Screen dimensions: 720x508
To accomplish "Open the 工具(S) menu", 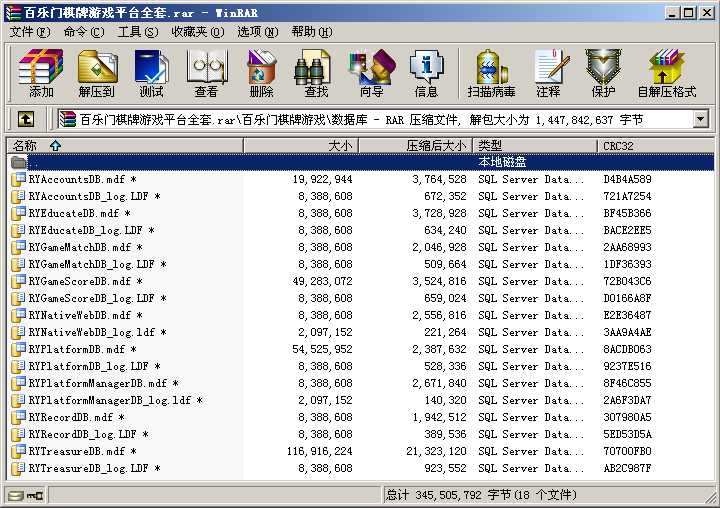I will point(138,32).
